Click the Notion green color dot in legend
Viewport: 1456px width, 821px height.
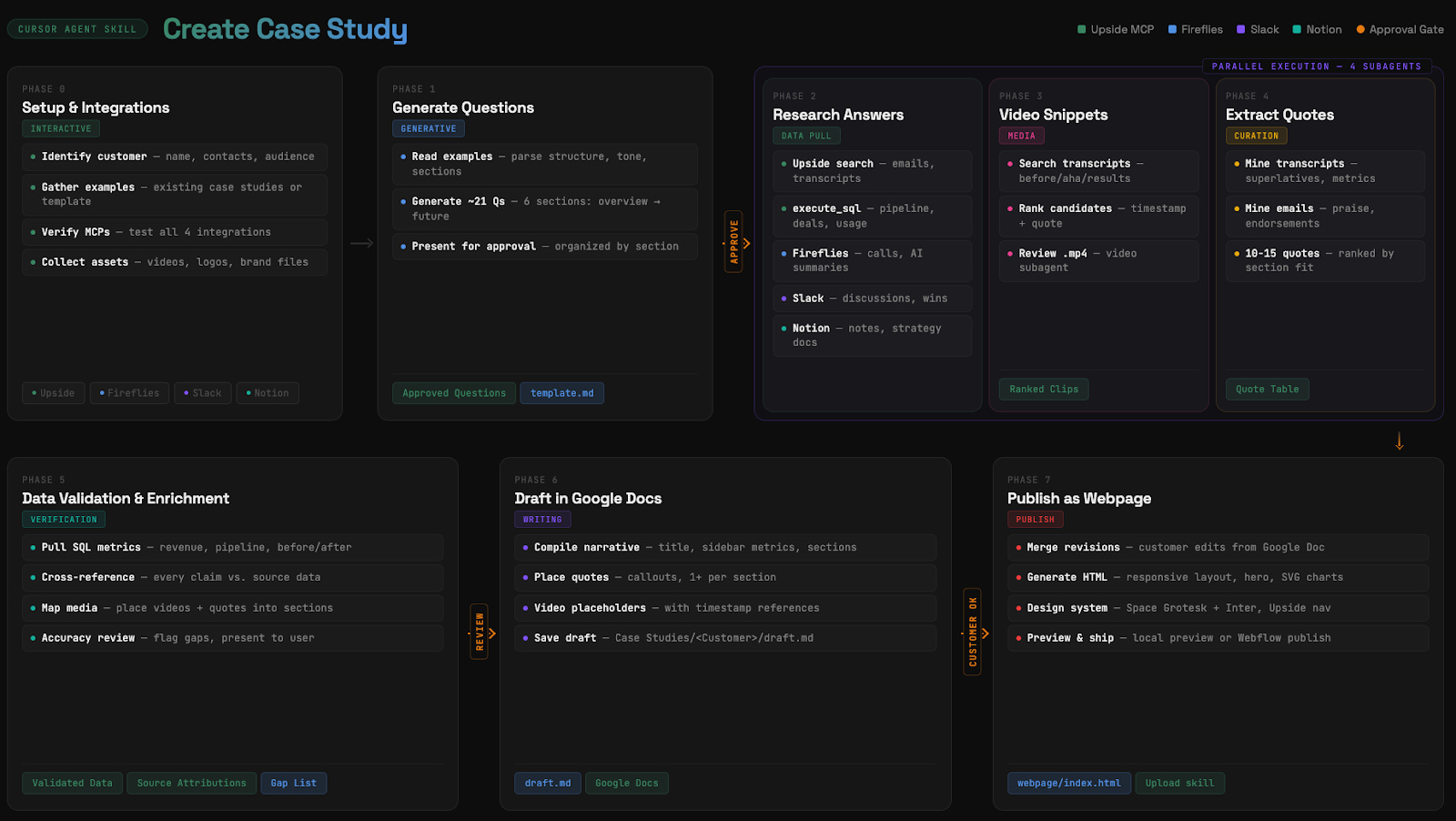point(1296,29)
